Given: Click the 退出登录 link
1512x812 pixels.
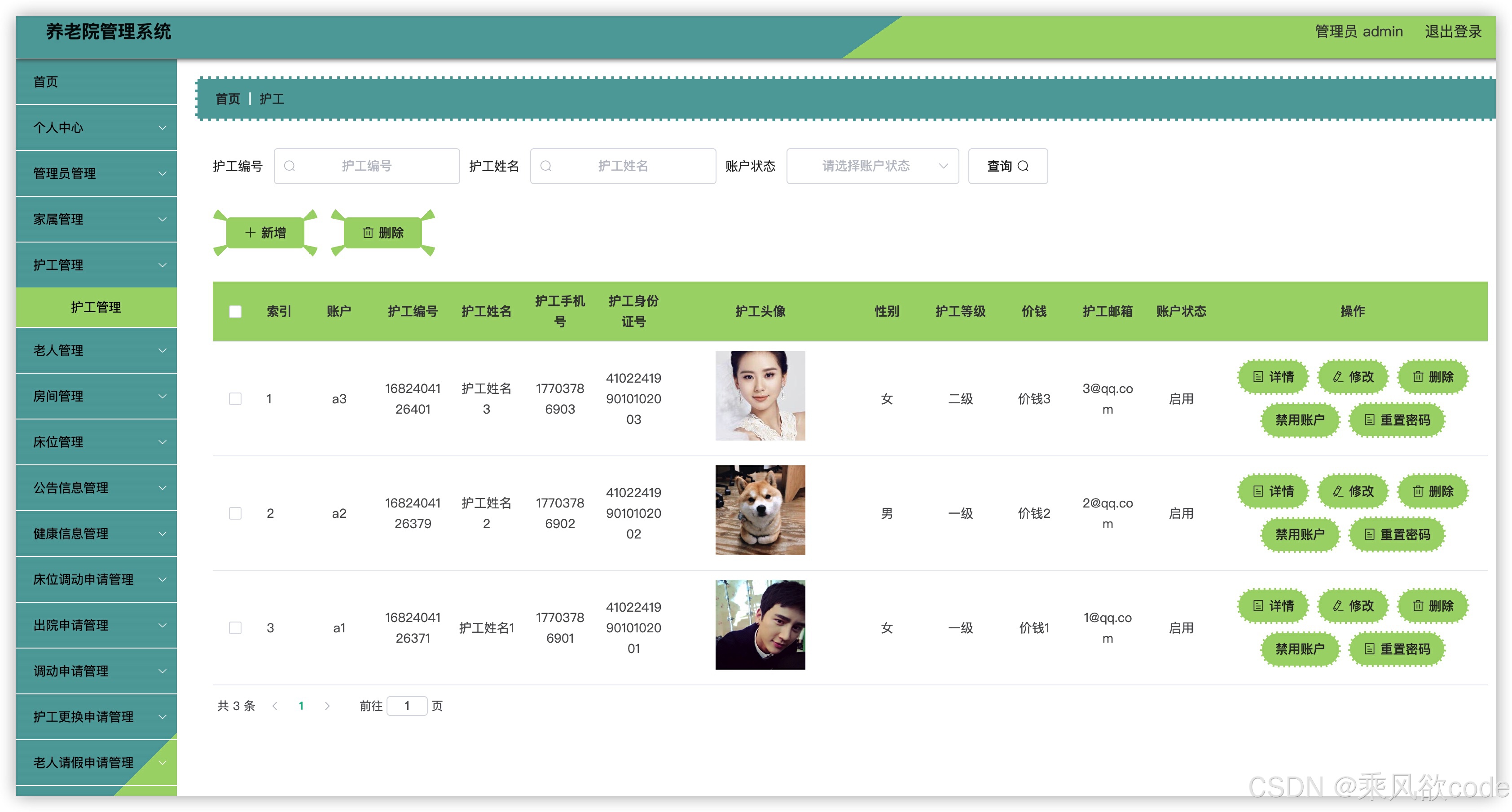Looking at the screenshot, I should [1453, 32].
